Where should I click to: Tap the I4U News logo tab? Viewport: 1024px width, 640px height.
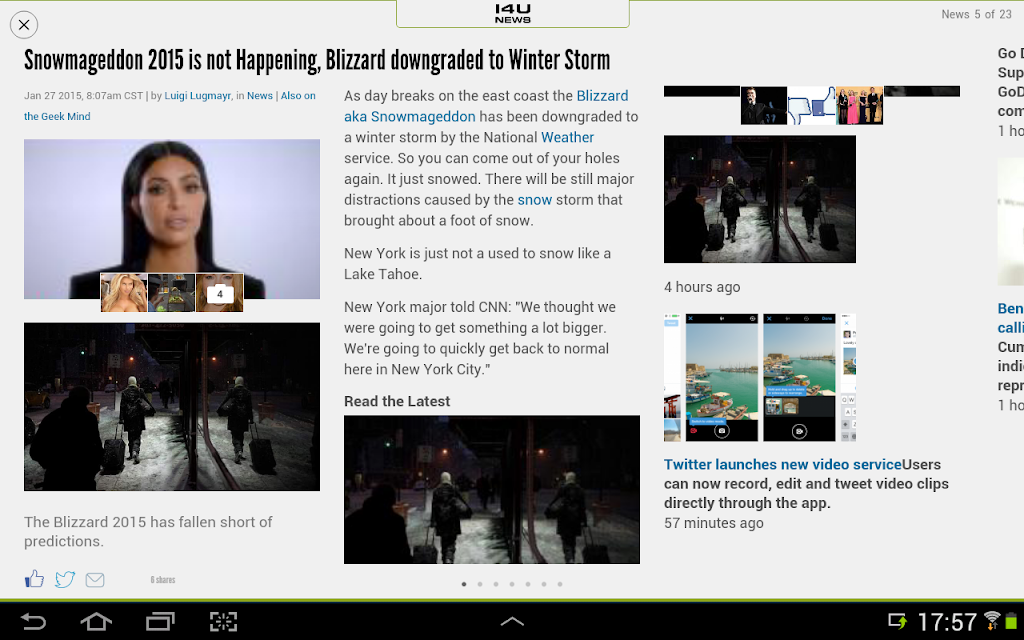coord(513,14)
